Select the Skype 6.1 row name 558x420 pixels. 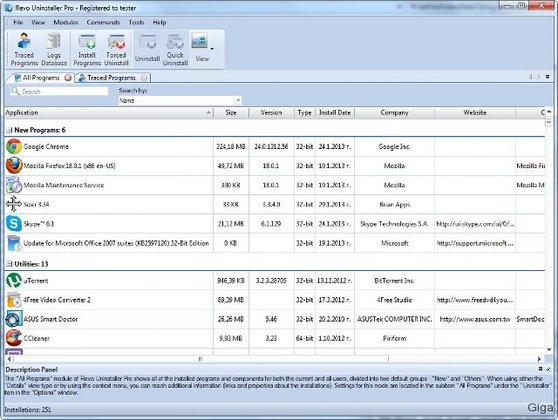point(39,224)
